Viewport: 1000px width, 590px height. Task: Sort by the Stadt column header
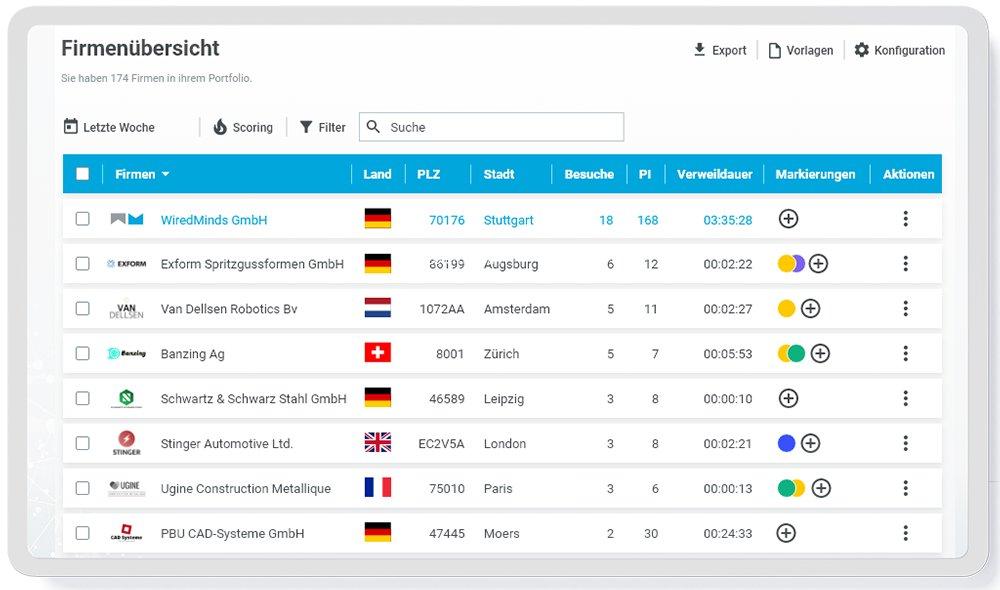tap(499, 174)
